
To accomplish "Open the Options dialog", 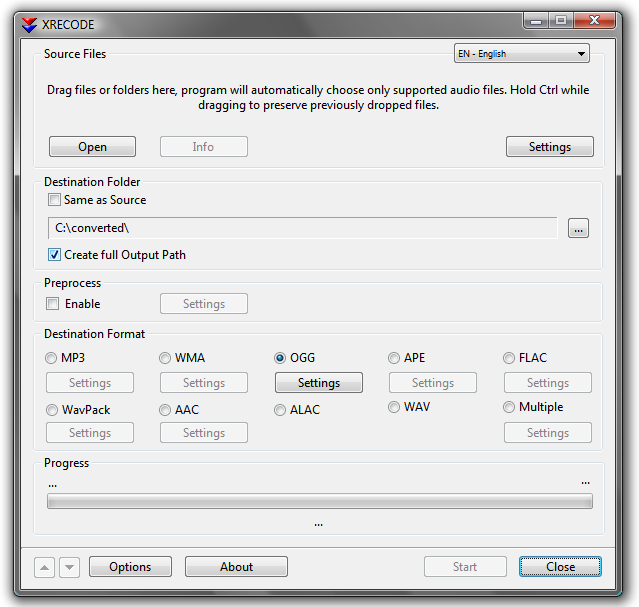I will coord(130,567).
